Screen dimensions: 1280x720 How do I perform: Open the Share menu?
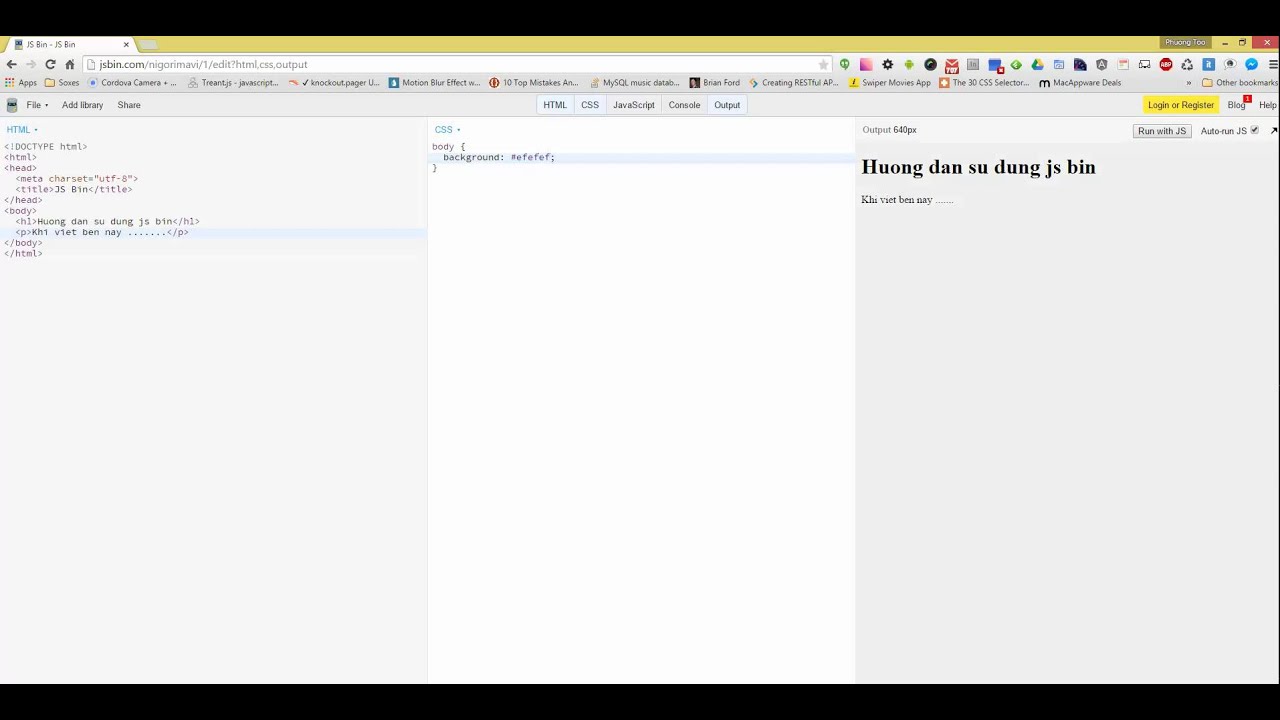[x=129, y=105]
